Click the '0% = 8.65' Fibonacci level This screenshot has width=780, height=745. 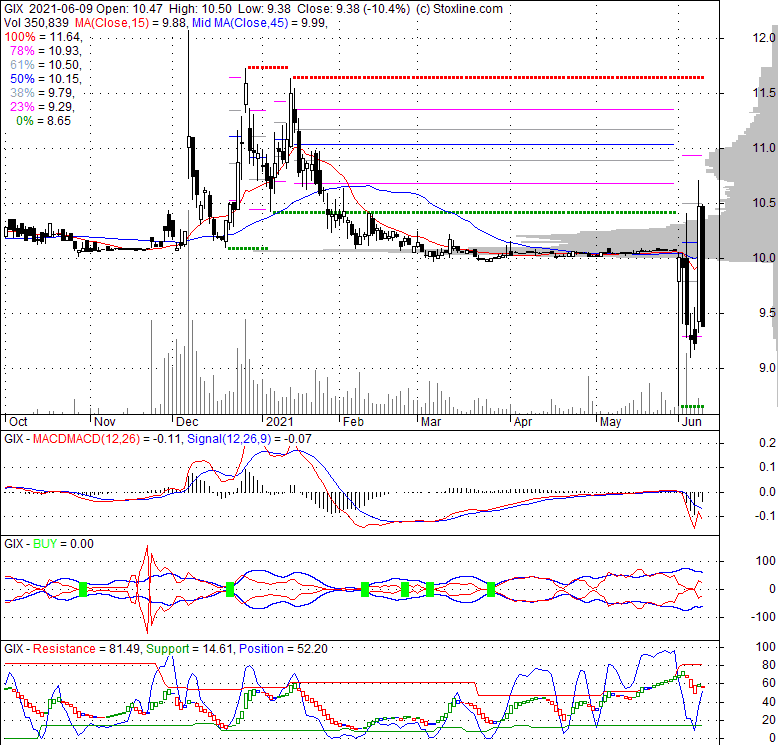(43, 121)
